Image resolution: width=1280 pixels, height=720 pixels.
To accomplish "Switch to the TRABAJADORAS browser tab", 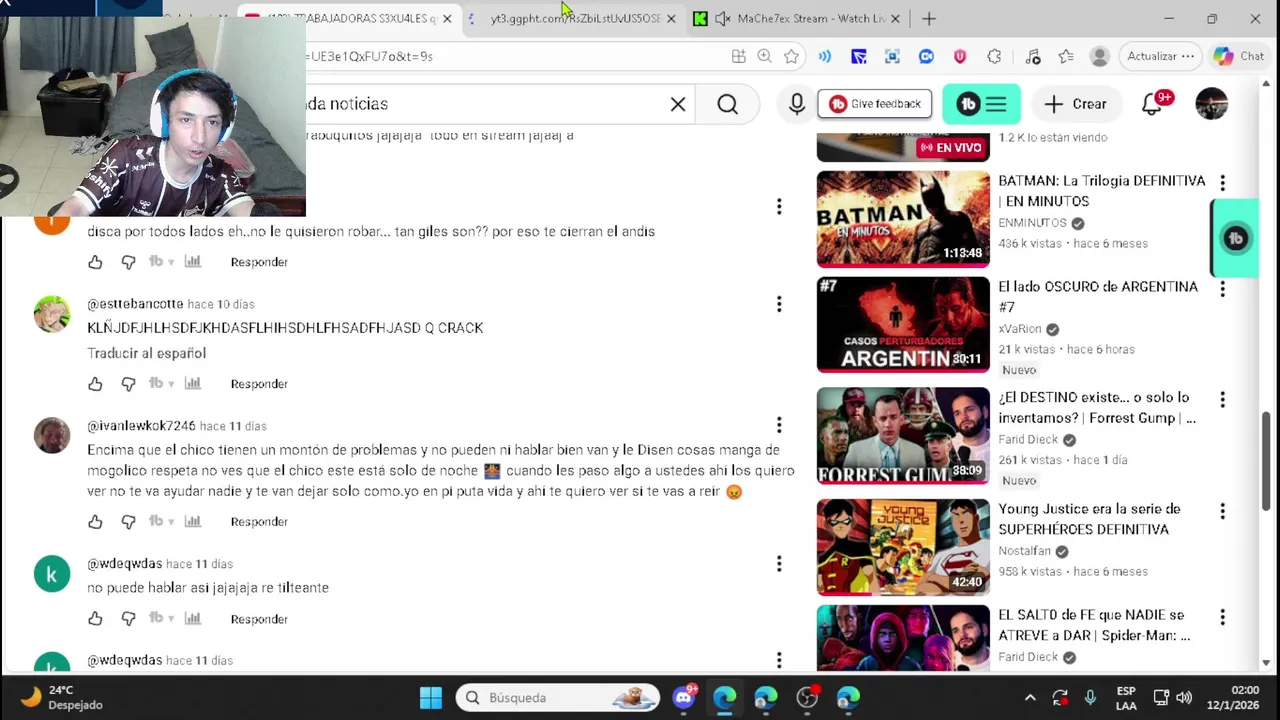I will point(350,18).
